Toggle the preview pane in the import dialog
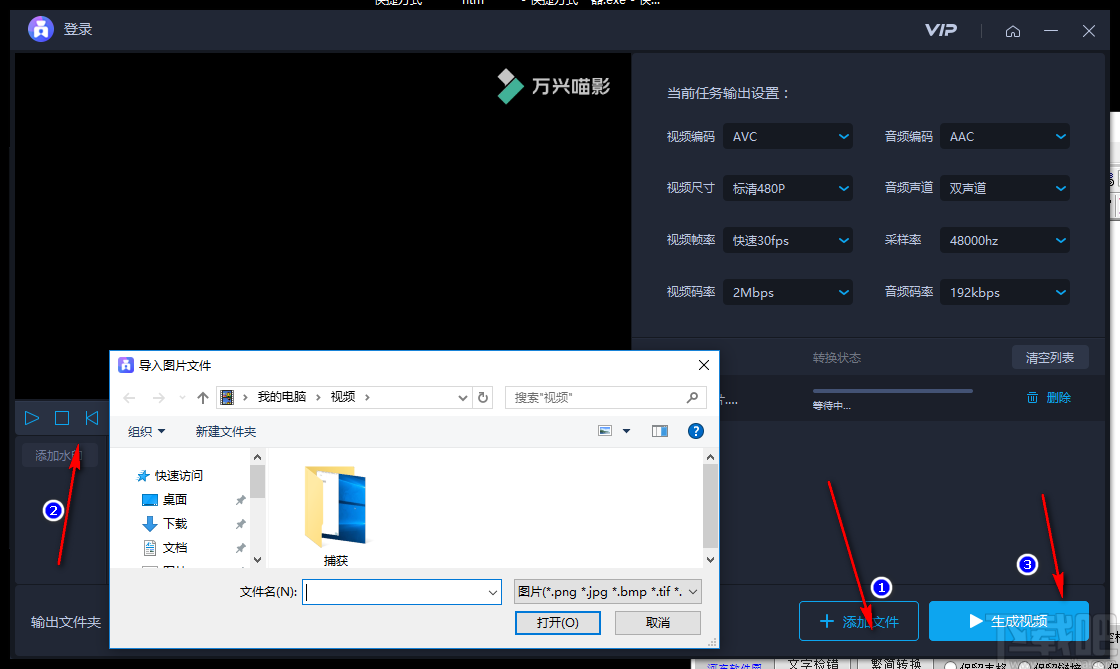The height and width of the screenshot is (669, 1120). coord(660,431)
